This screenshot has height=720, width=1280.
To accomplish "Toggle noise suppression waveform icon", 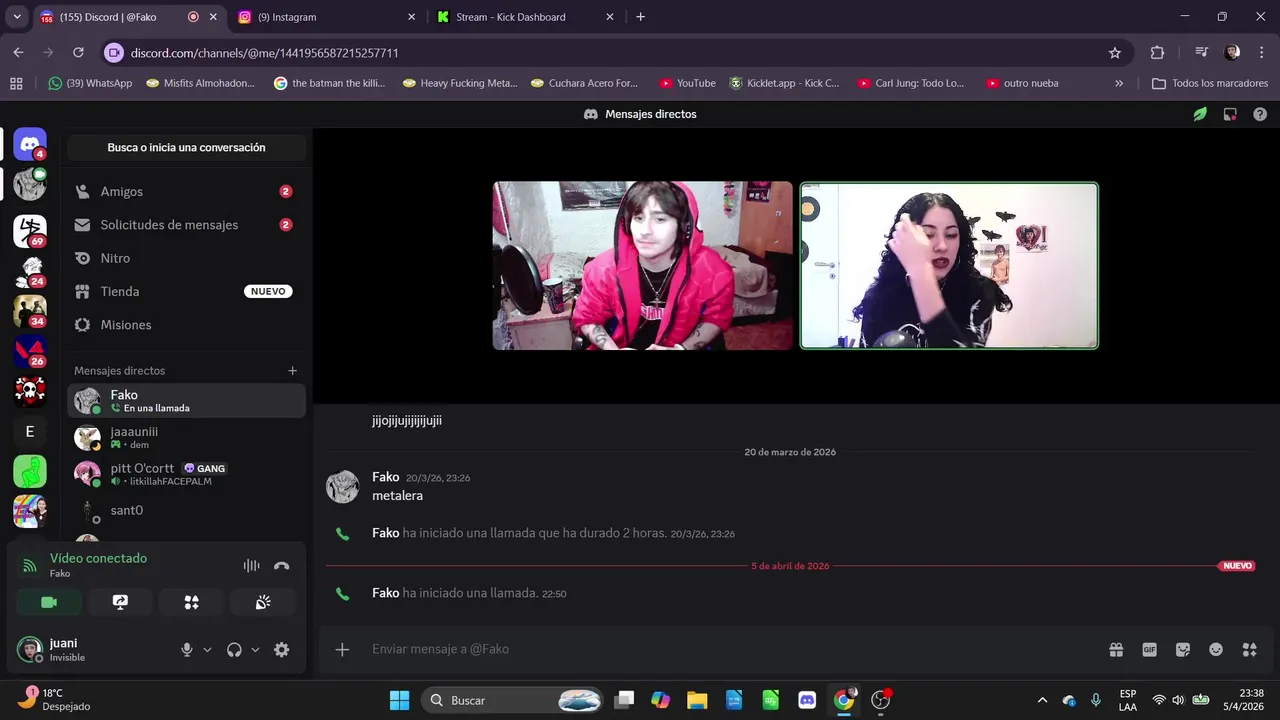I will click(x=251, y=565).
